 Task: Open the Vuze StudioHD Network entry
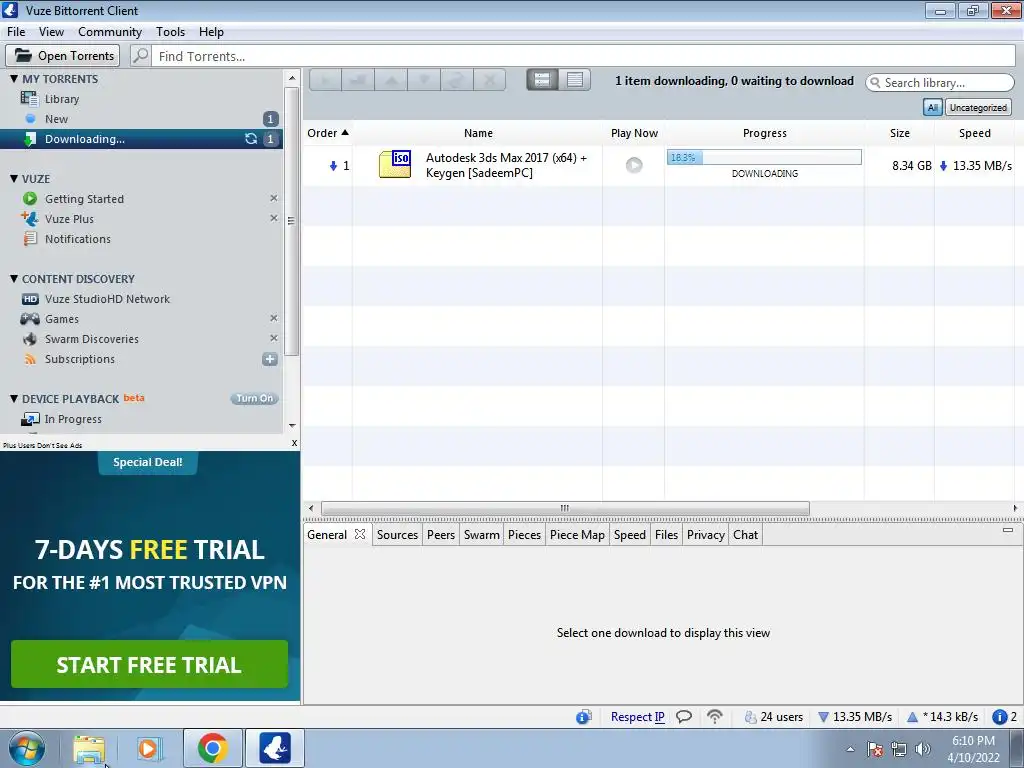tap(106, 299)
